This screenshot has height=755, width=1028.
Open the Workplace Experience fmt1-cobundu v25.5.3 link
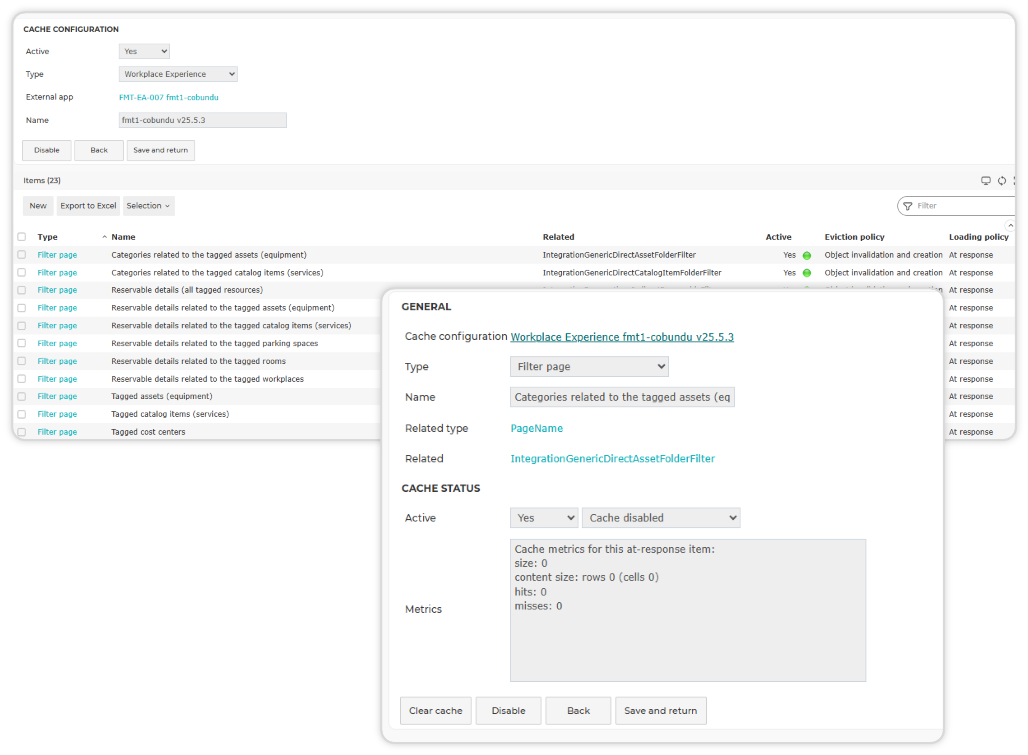pos(622,337)
